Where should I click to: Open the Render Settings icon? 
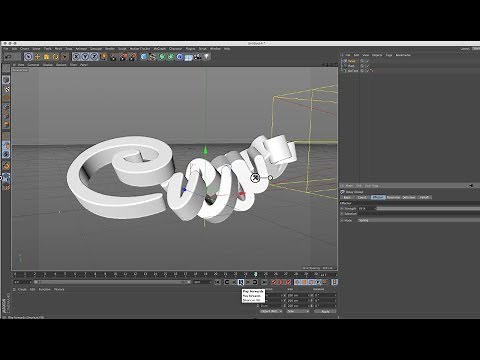tap(133, 57)
